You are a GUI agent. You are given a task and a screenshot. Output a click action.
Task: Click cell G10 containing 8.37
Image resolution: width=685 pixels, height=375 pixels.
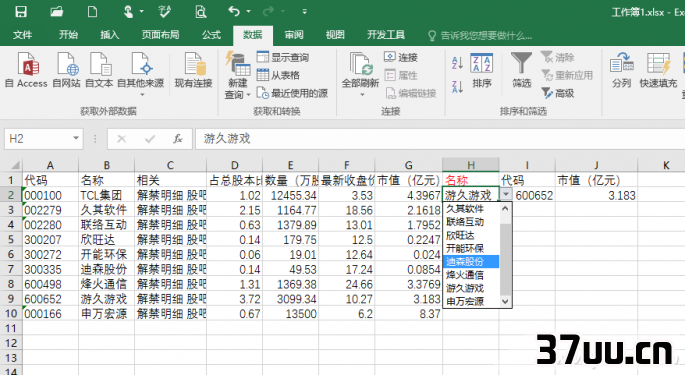[x=408, y=314]
